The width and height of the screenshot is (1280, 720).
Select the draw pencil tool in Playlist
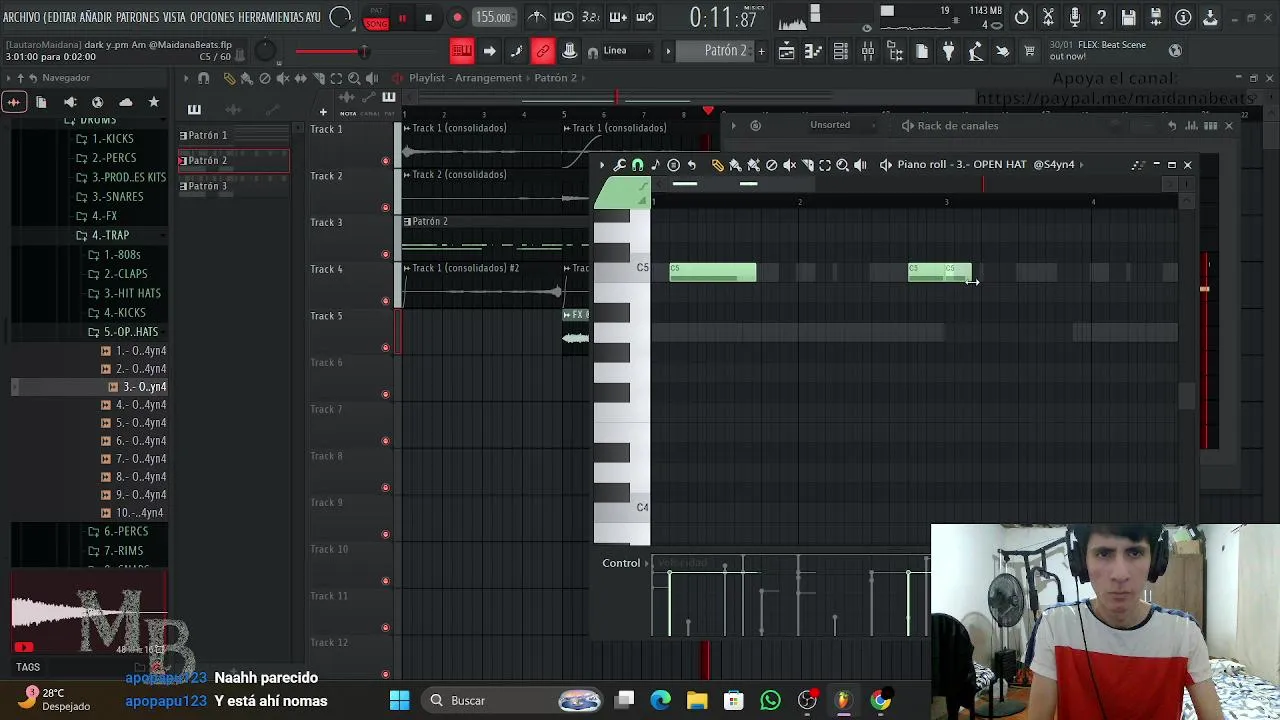point(229,78)
